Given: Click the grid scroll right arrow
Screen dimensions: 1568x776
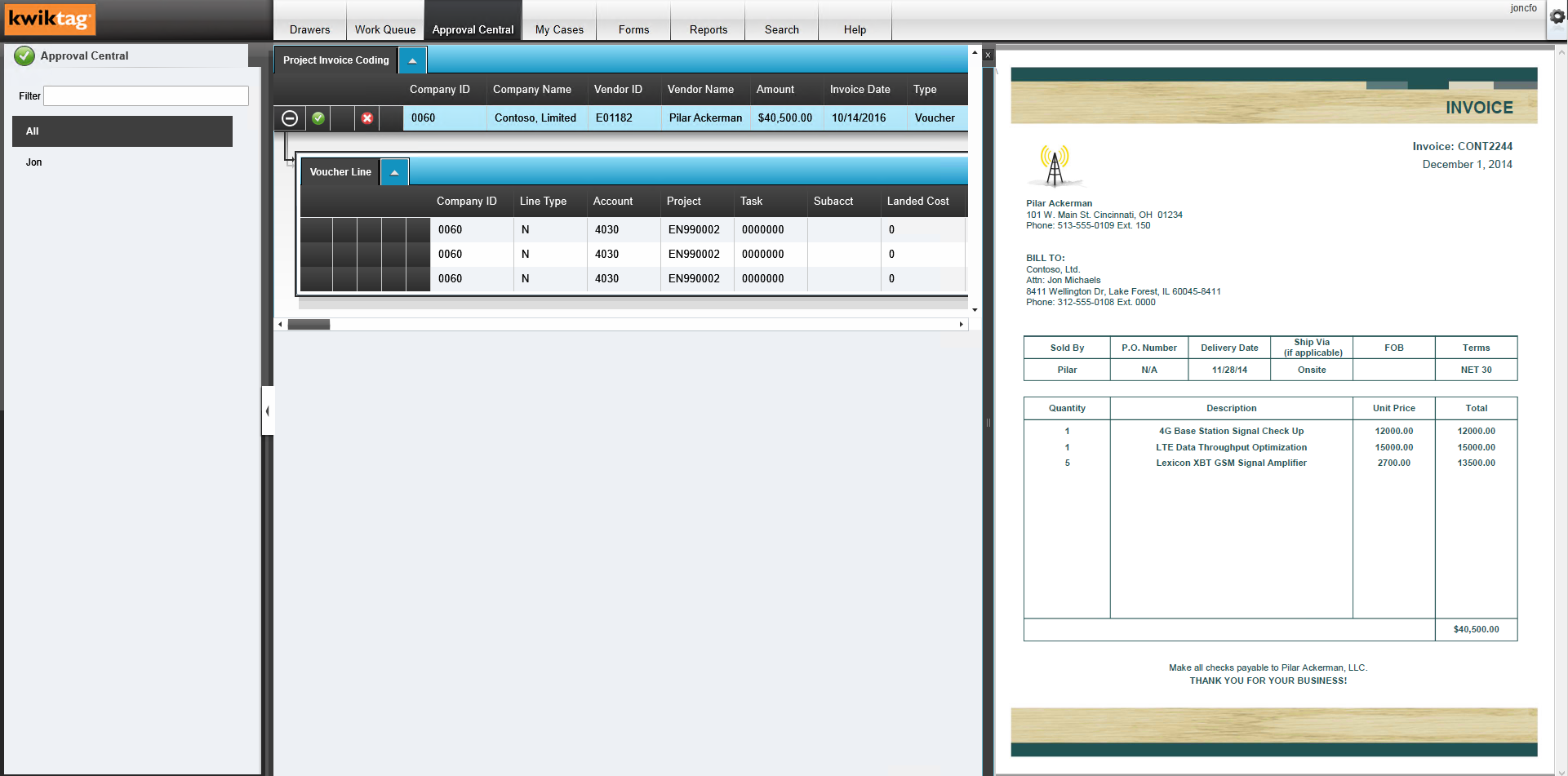Looking at the screenshot, I should 961,325.
